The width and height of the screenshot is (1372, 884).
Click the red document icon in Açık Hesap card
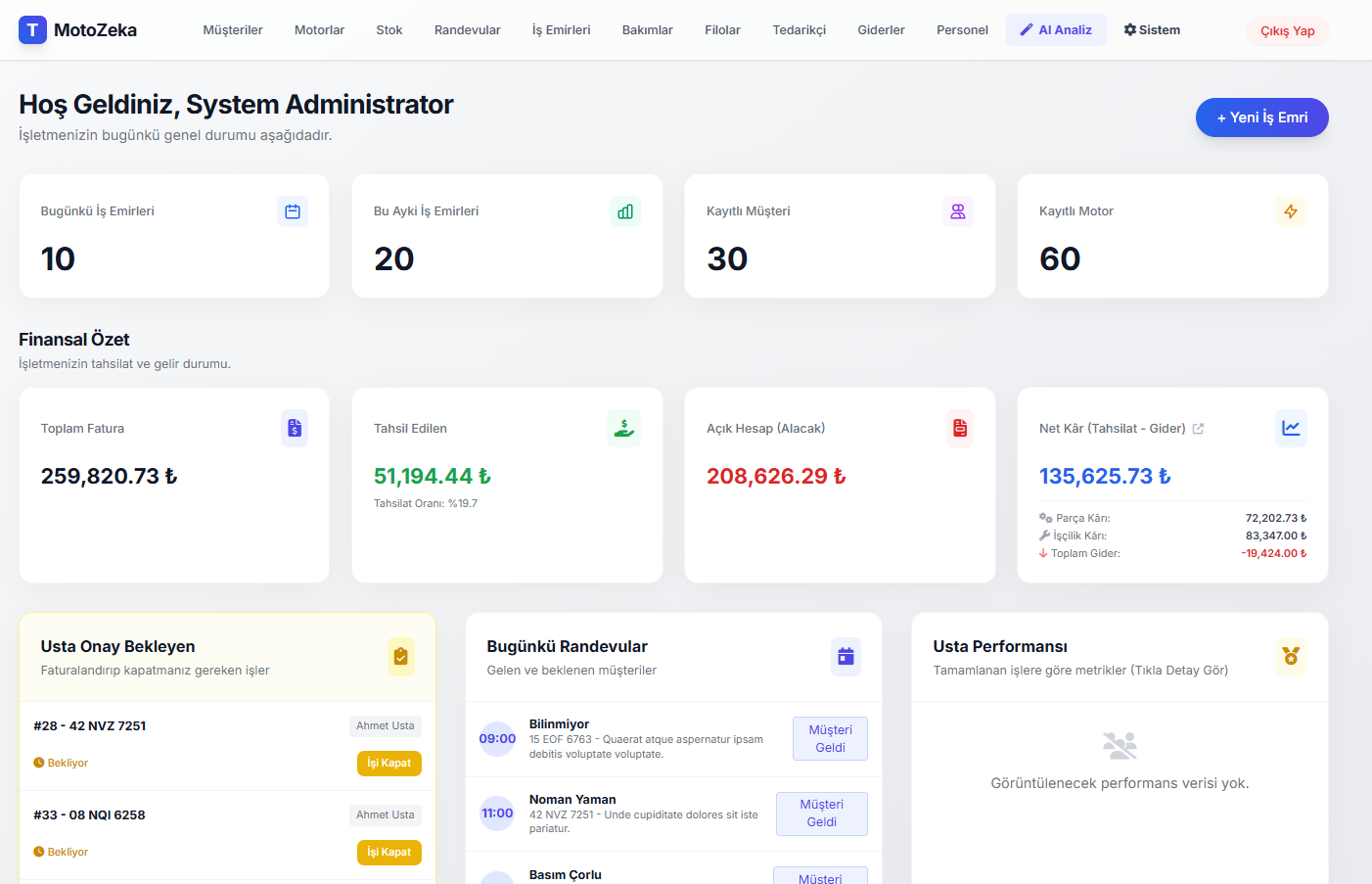960,428
